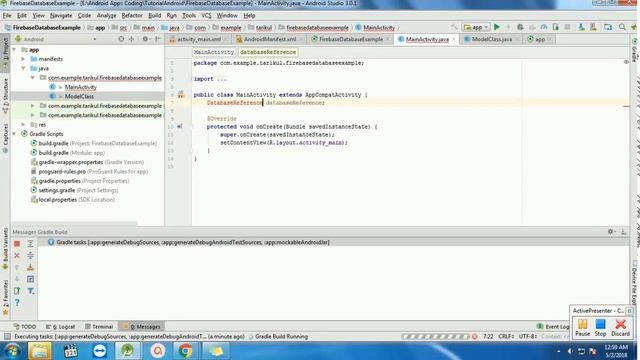Open the Terminal tool window tab

(99, 327)
